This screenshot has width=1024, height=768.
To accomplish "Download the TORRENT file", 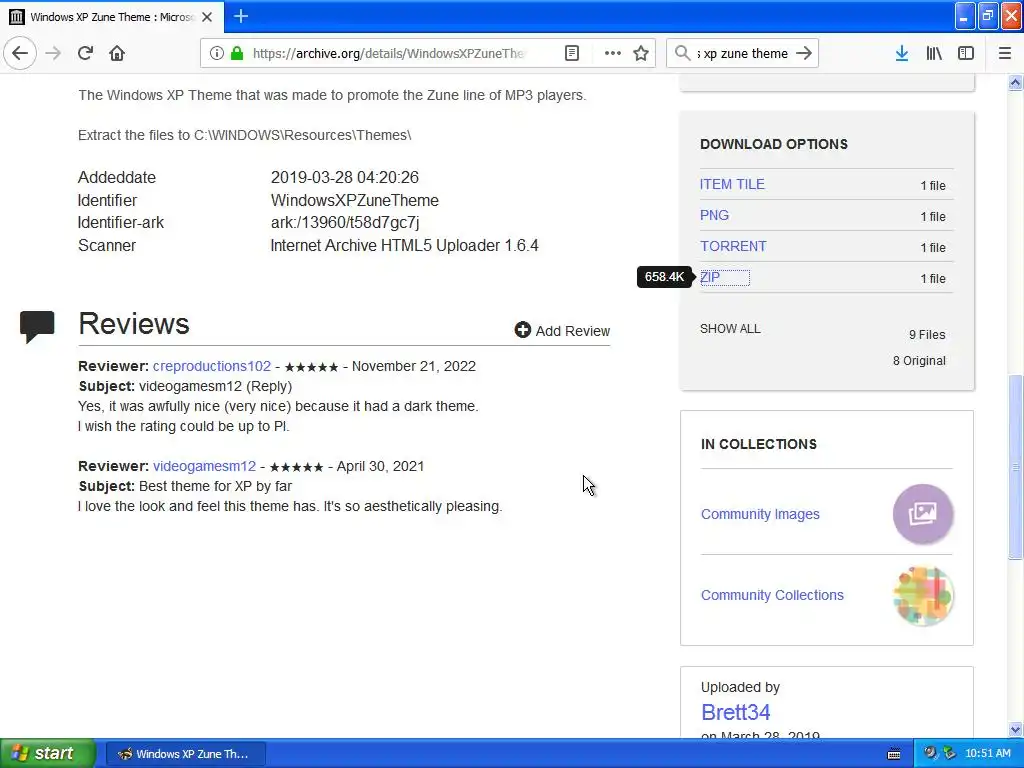I will tap(733, 246).
